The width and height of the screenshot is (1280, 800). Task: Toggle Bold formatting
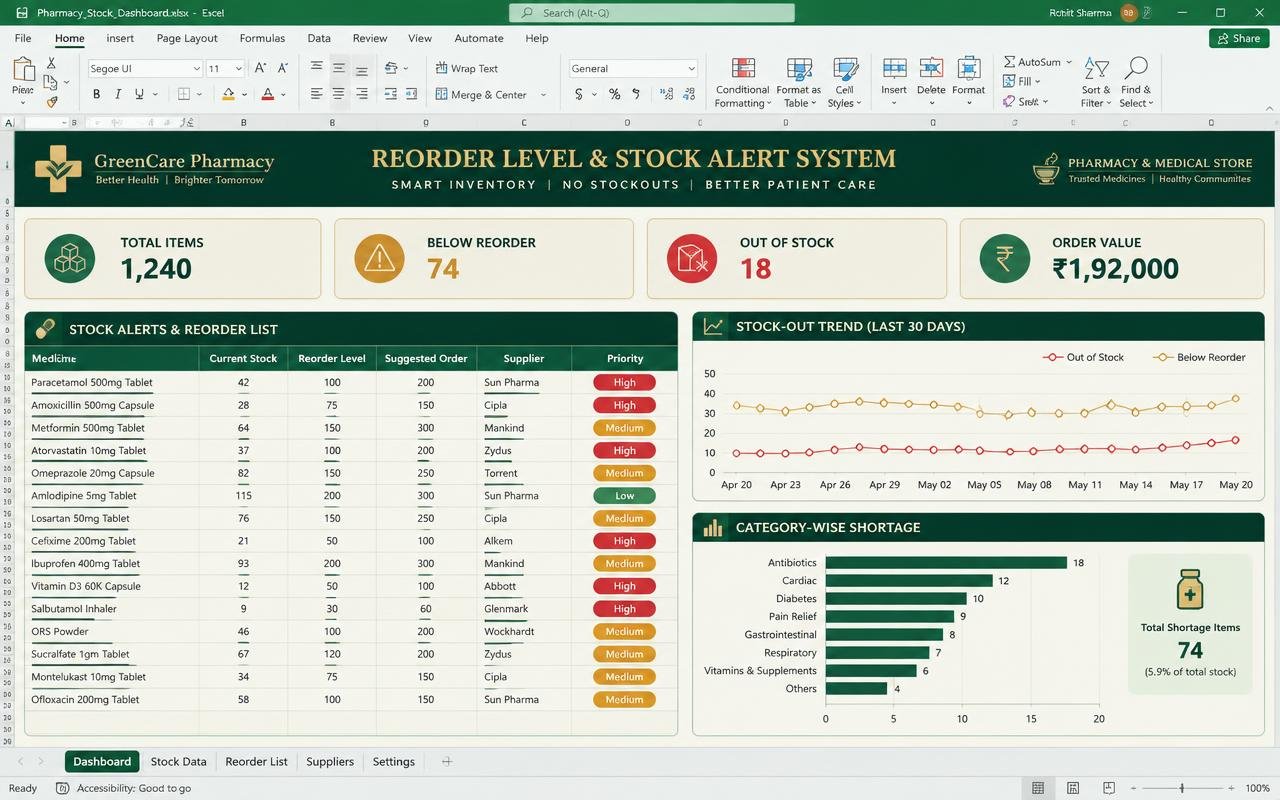coord(97,94)
